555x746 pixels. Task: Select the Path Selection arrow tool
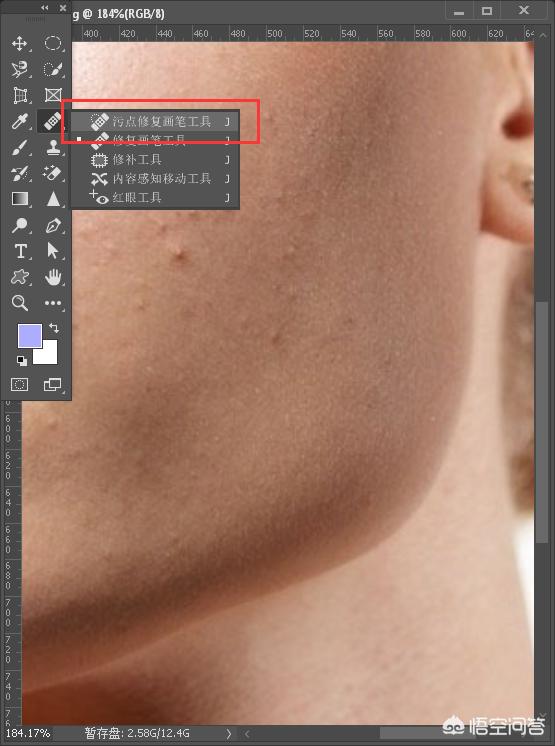point(53,251)
